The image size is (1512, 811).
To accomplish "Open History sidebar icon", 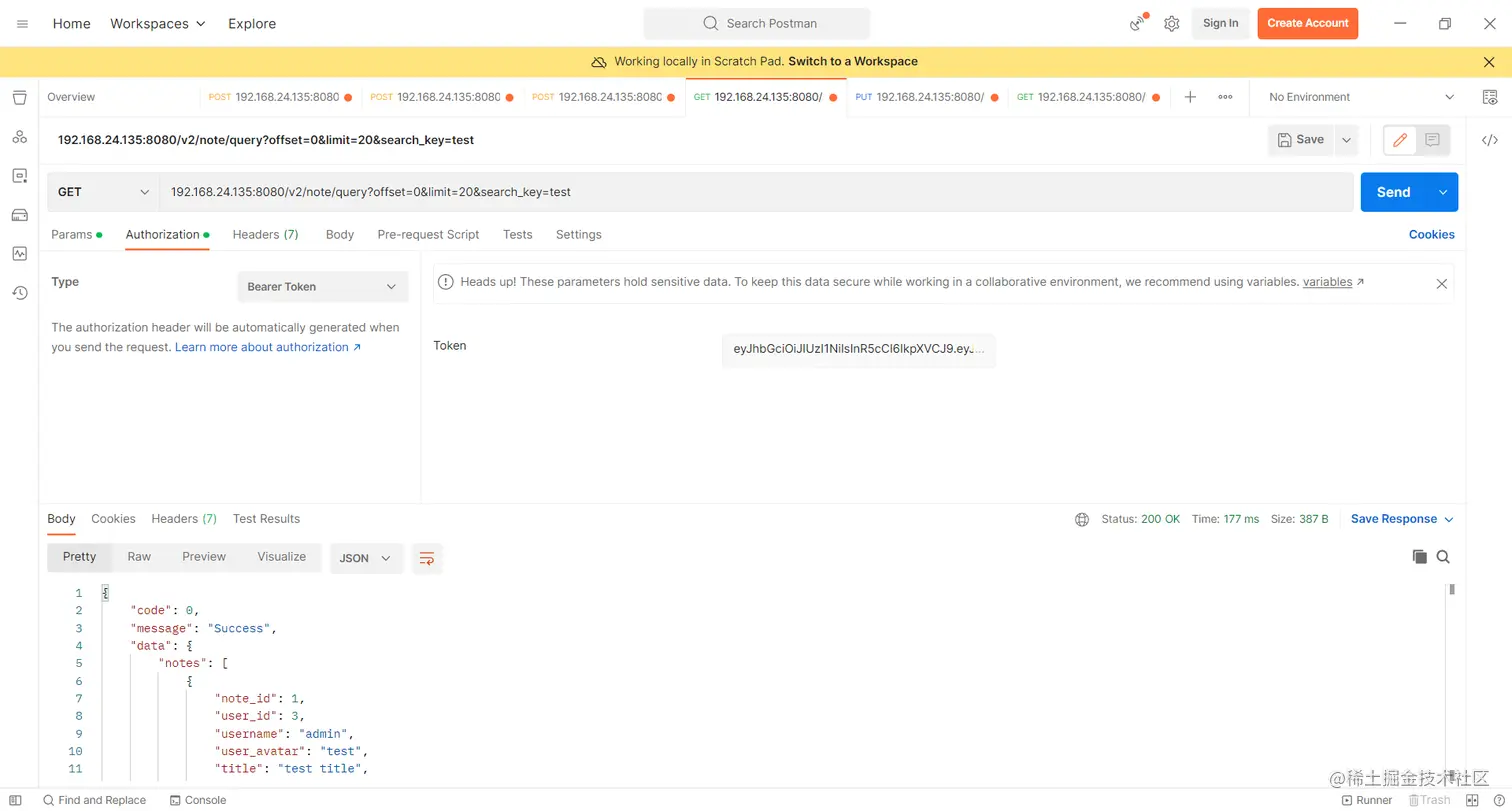I will pyautogui.click(x=19, y=292).
